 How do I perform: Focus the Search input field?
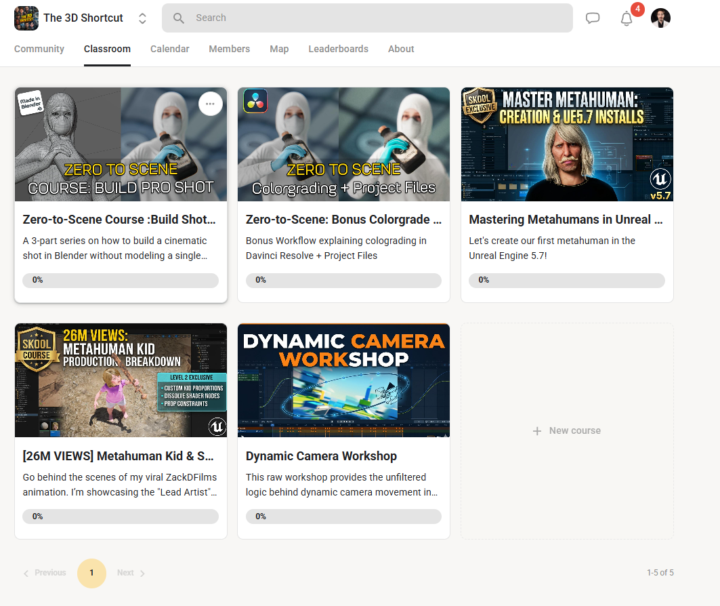coord(367,18)
